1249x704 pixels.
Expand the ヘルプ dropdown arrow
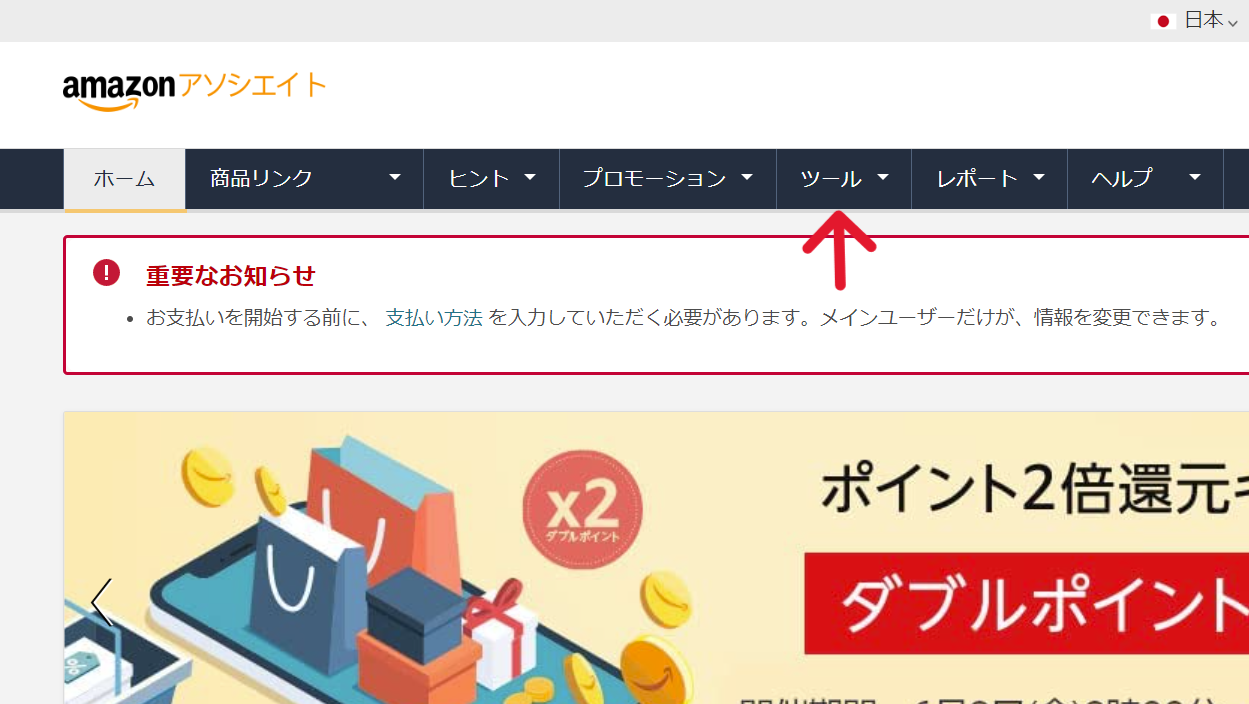(1195, 178)
